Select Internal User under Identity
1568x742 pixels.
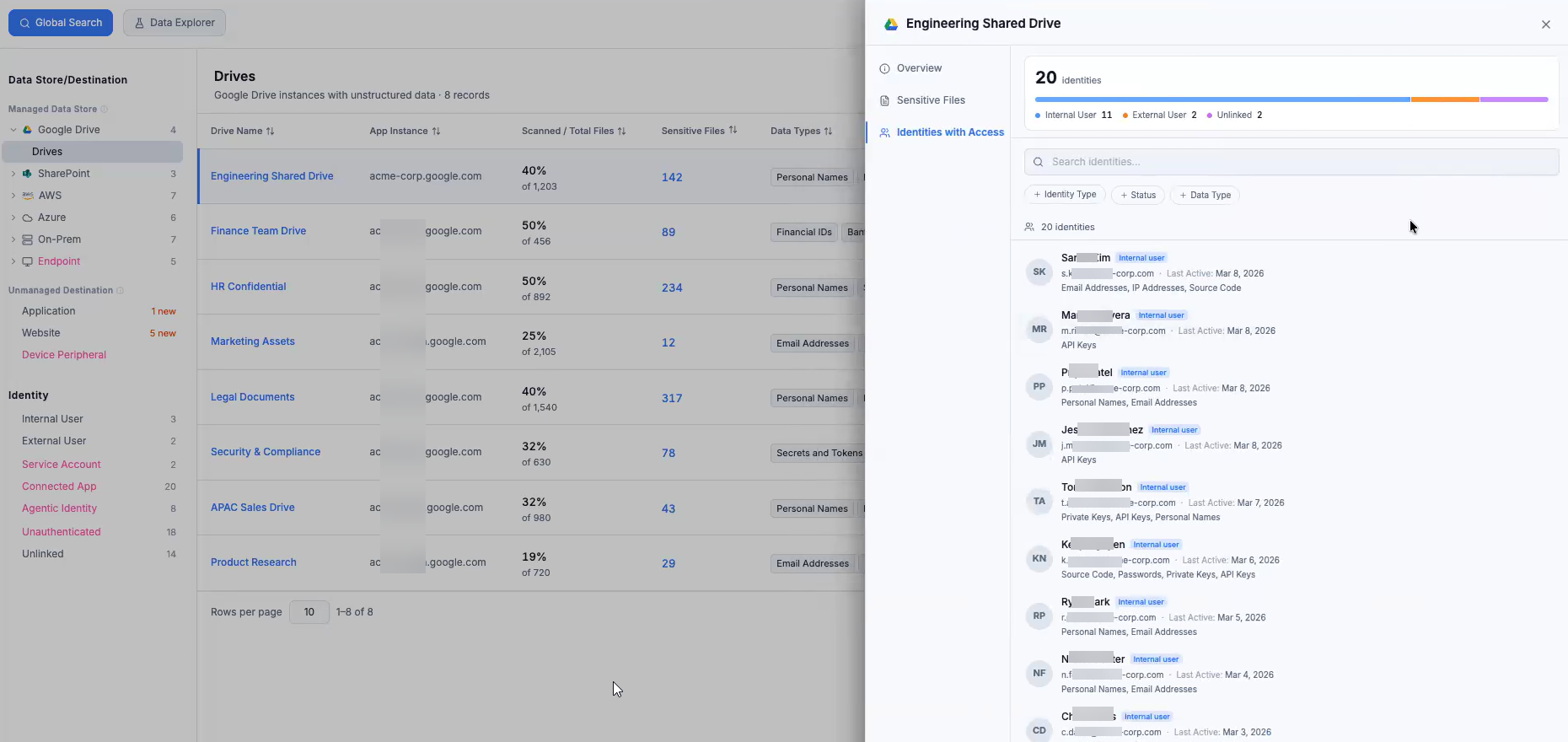(52, 419)
